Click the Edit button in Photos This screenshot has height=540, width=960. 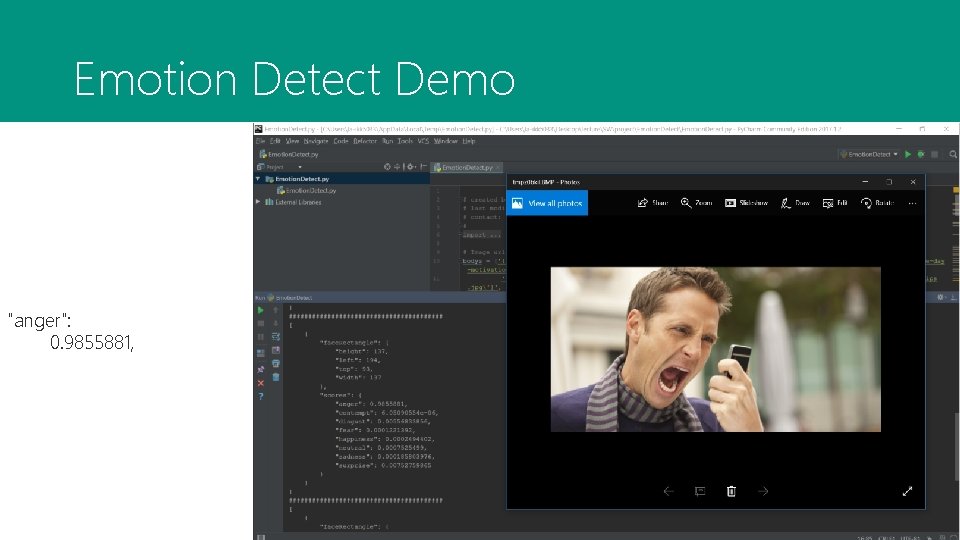point(835,203)
